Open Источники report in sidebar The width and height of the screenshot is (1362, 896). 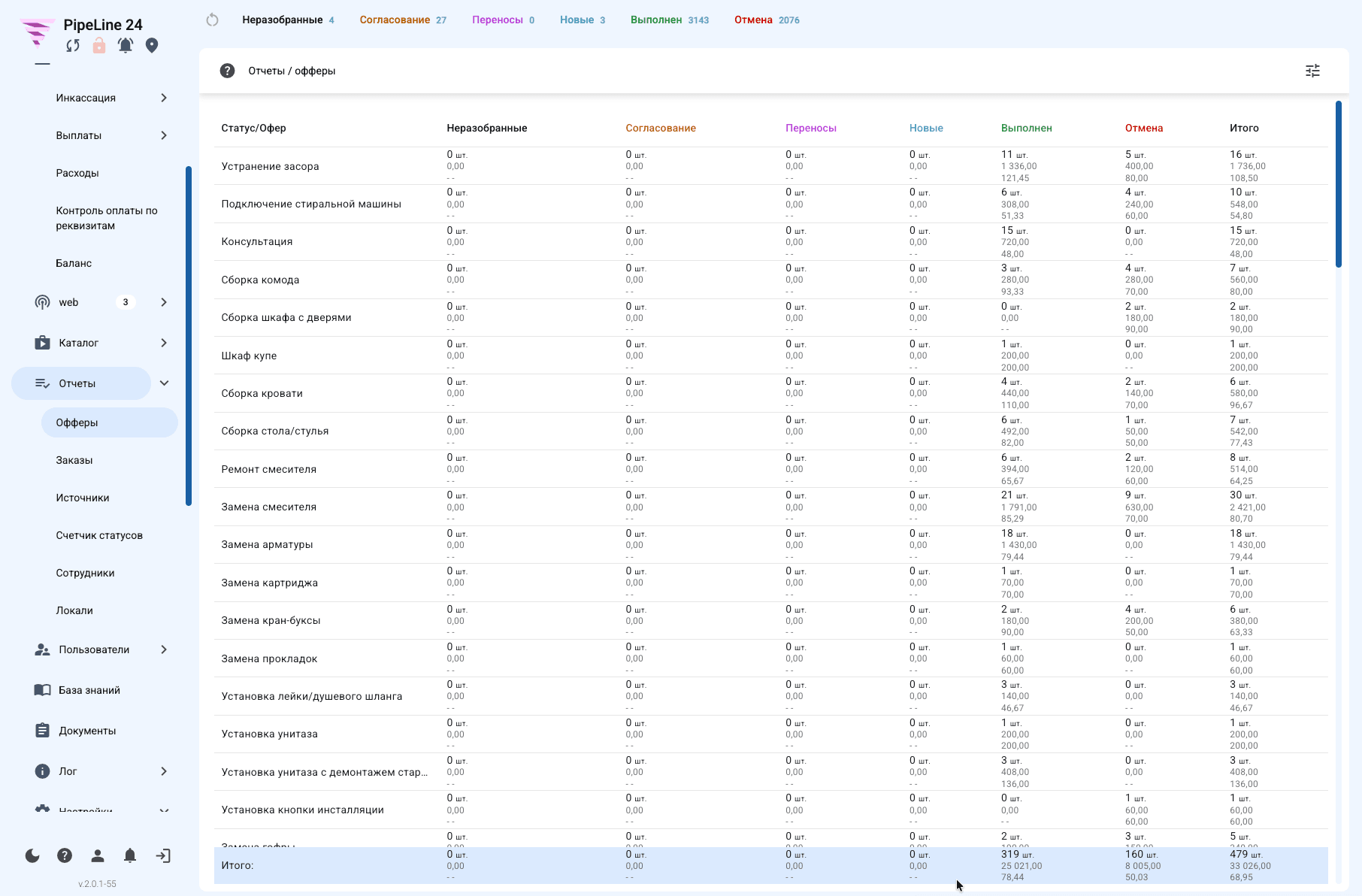pyautogui.click(x=83, y=498)
